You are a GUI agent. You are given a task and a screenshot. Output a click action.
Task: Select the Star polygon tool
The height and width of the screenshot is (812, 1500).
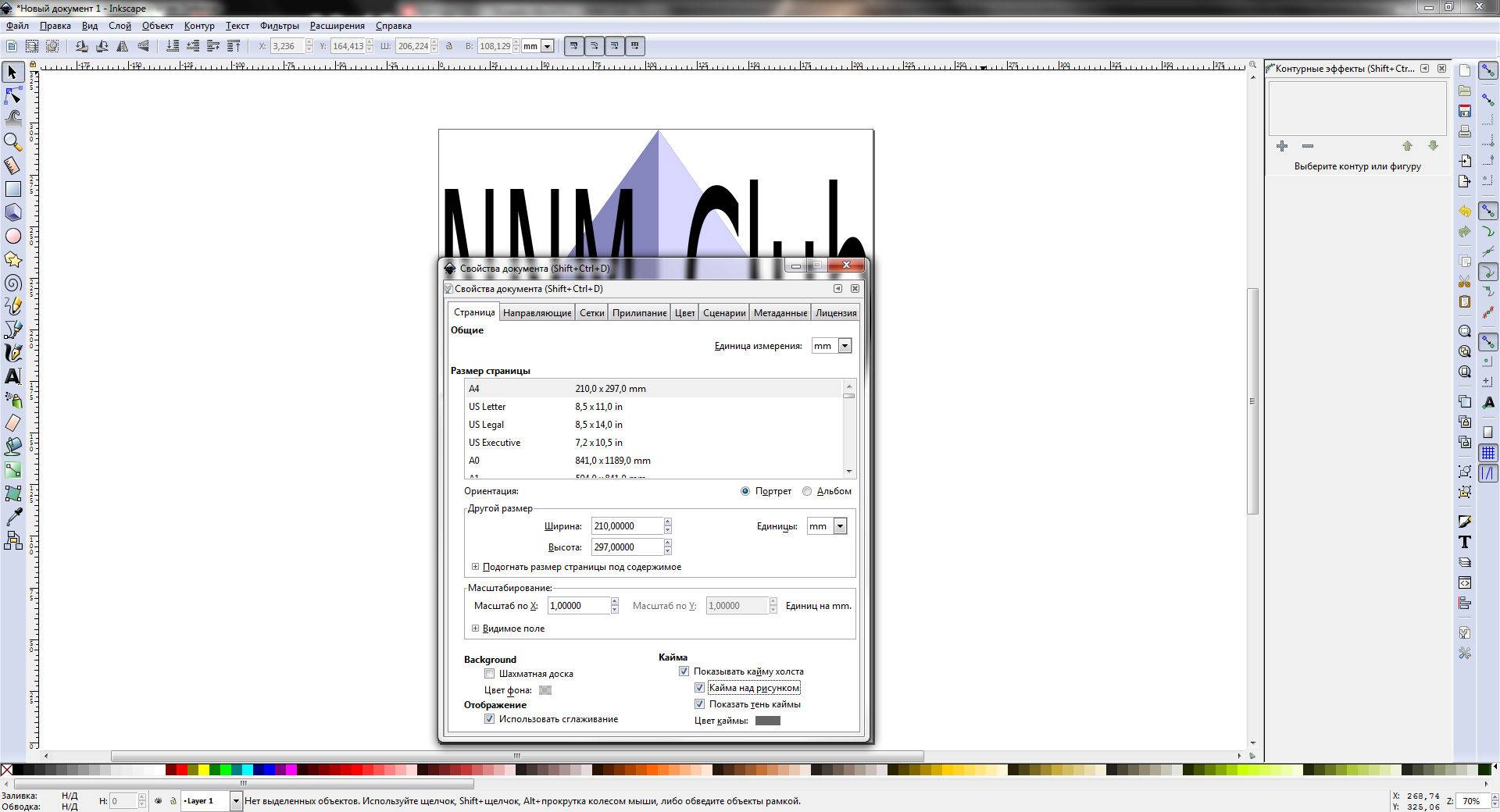[12, 259]
